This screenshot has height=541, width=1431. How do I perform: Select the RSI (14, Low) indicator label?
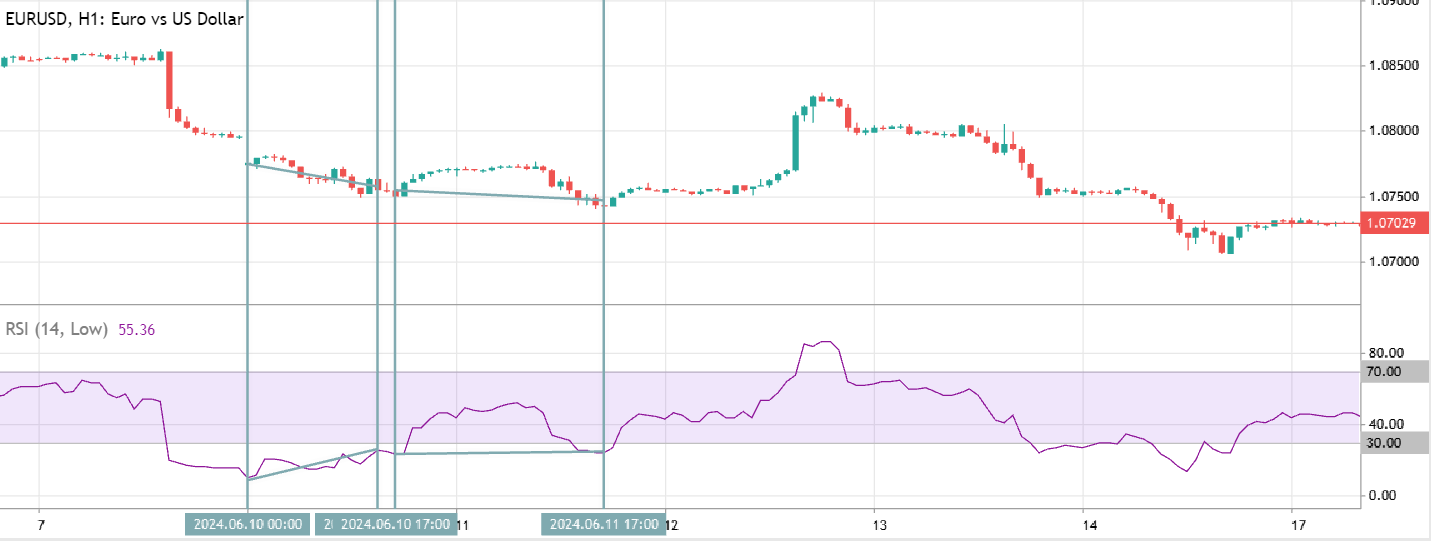[x=57, y=329]
